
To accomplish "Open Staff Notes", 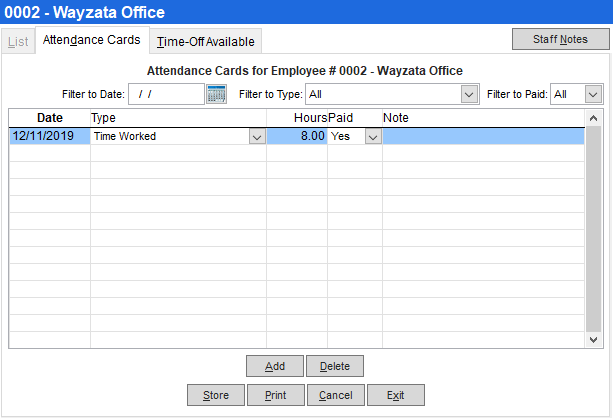I will (560, 39).
